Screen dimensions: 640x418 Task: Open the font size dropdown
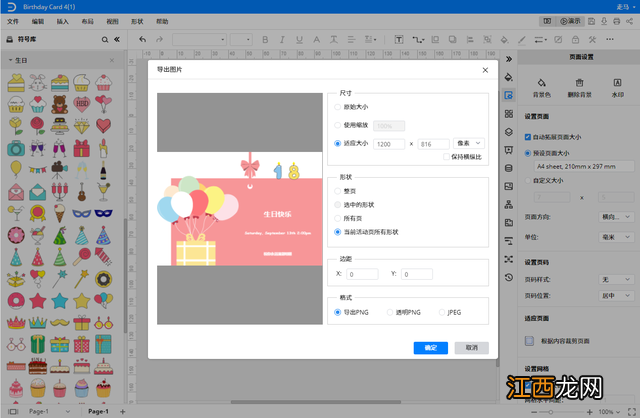[241, 40]
